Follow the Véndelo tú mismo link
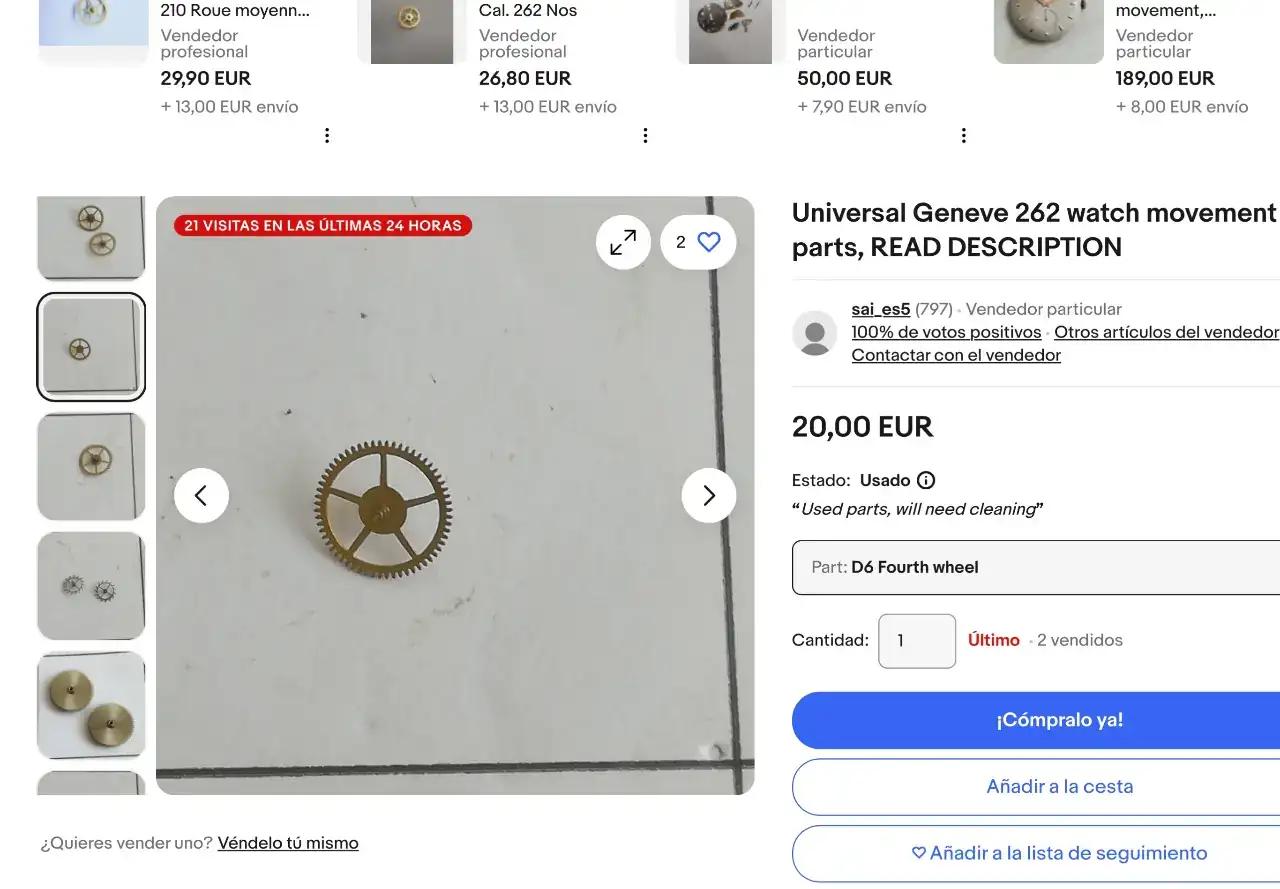 288,843
